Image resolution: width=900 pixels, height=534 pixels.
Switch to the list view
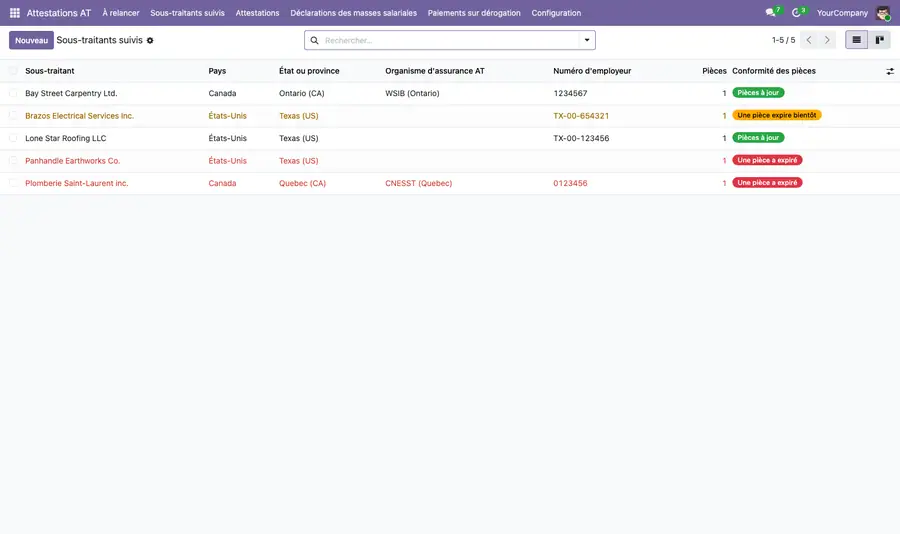(856, 40)
